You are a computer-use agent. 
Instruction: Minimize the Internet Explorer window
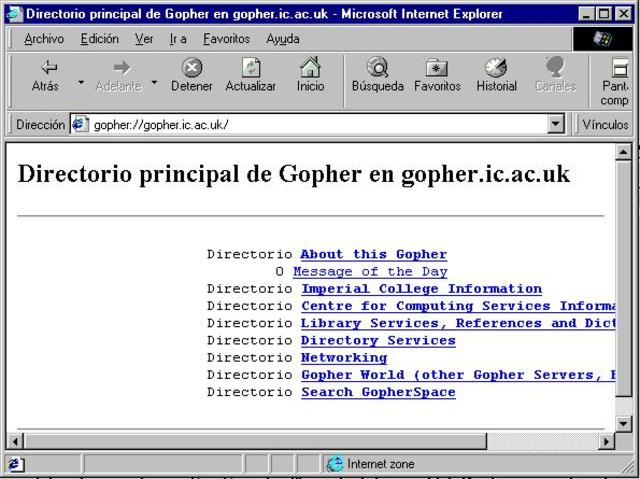(x=587, y=14)
